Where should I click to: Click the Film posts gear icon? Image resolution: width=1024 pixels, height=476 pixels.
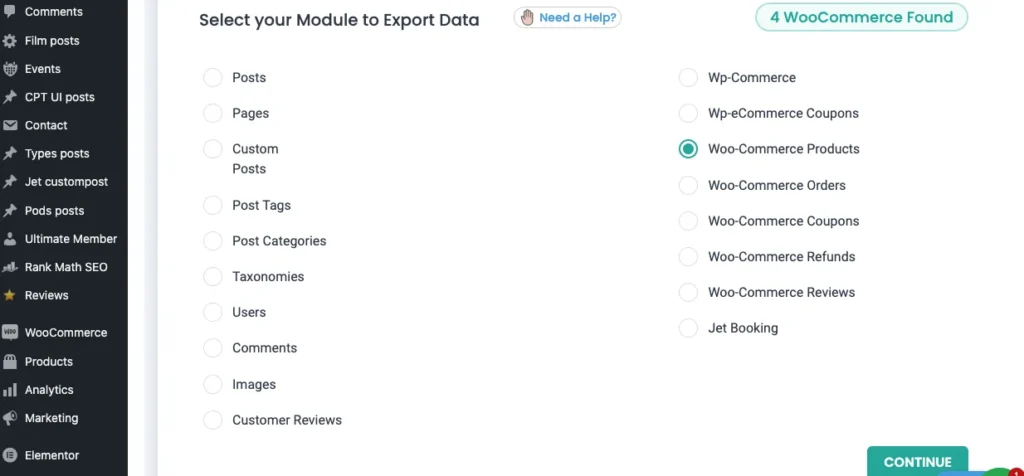point(10,41)
